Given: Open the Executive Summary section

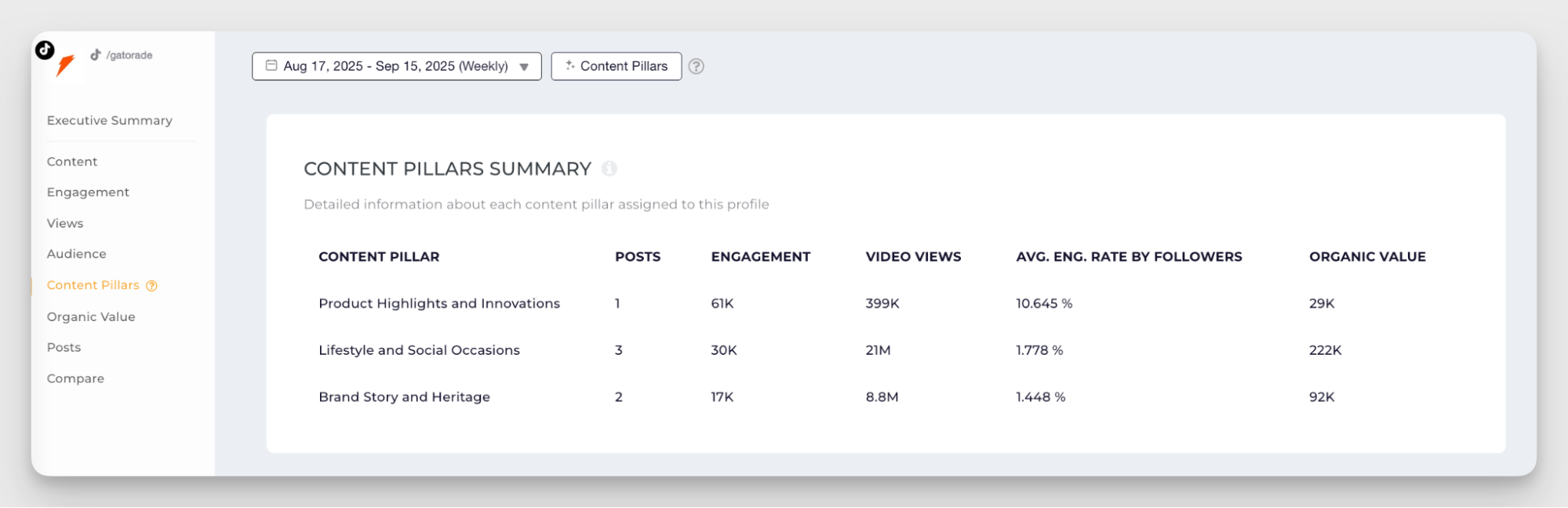Looking at the screenshot, I should [109, 120].
